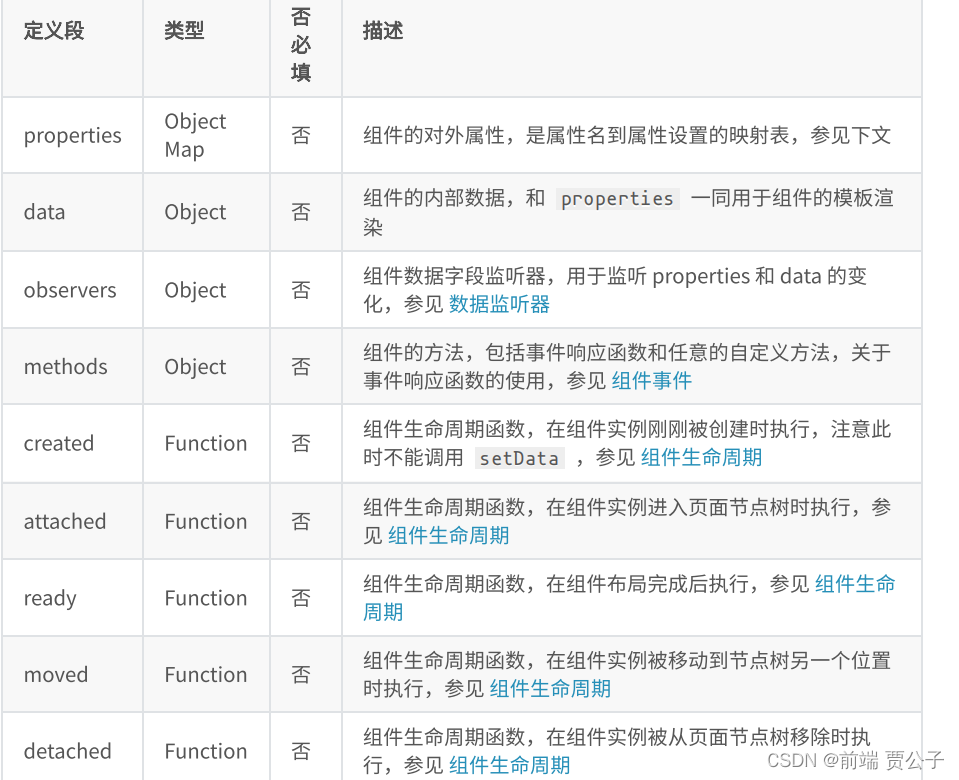This screenshot has width=959, height=780.
Task: Open the 数据监听器 link in observers row
Action: [x=499, y=304]
